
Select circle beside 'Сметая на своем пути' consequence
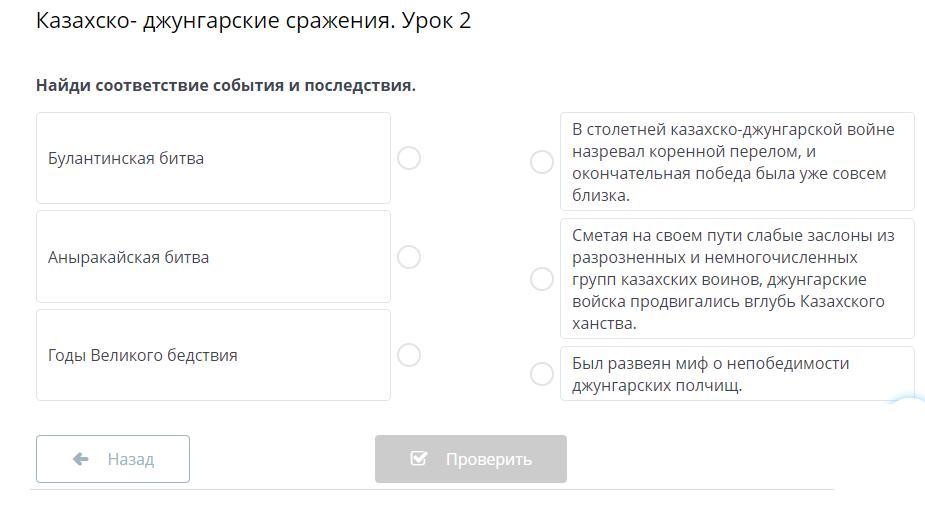click(x=542, y=279)
